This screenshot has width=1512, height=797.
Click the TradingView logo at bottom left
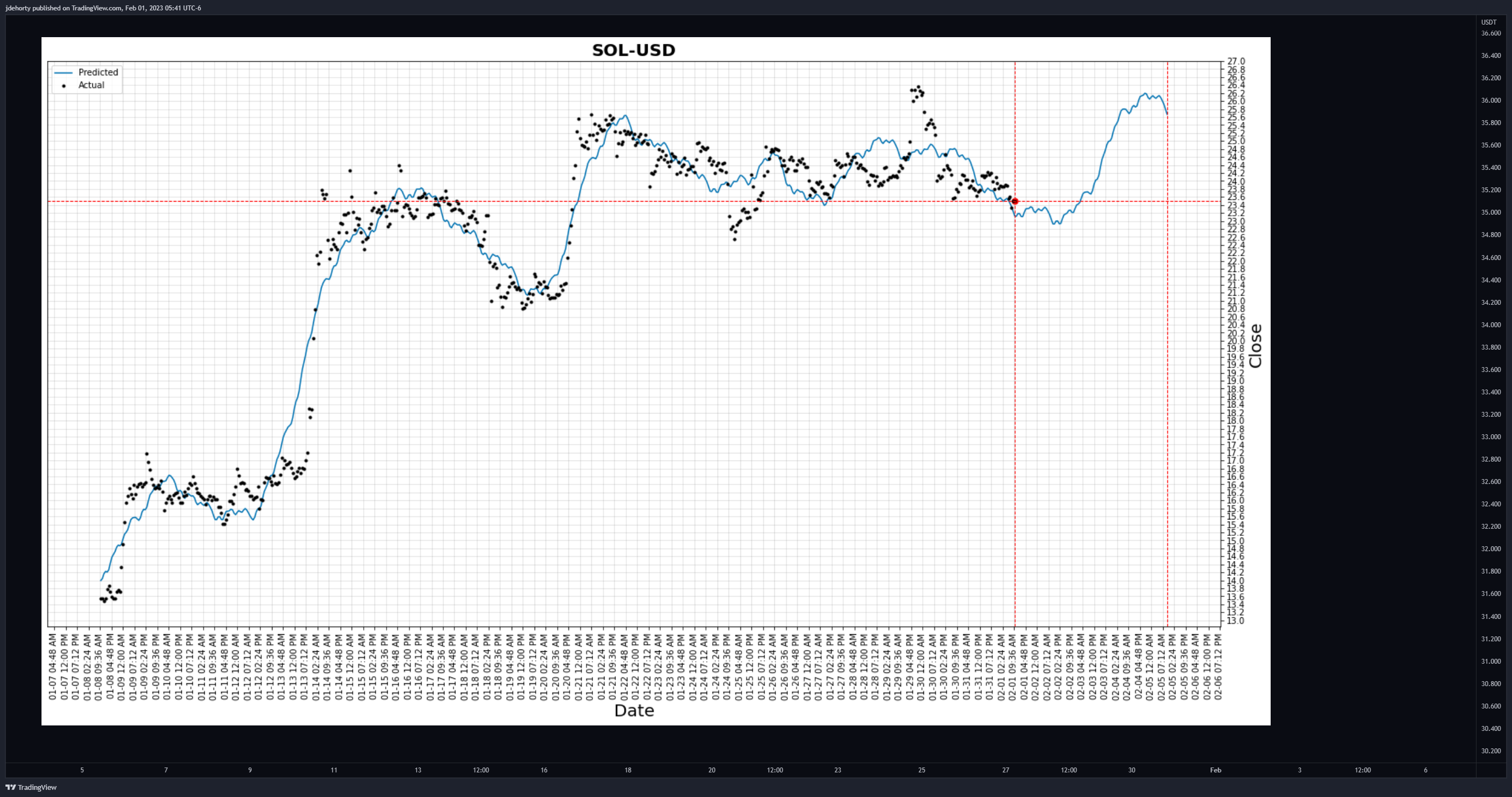pos(31,787)
